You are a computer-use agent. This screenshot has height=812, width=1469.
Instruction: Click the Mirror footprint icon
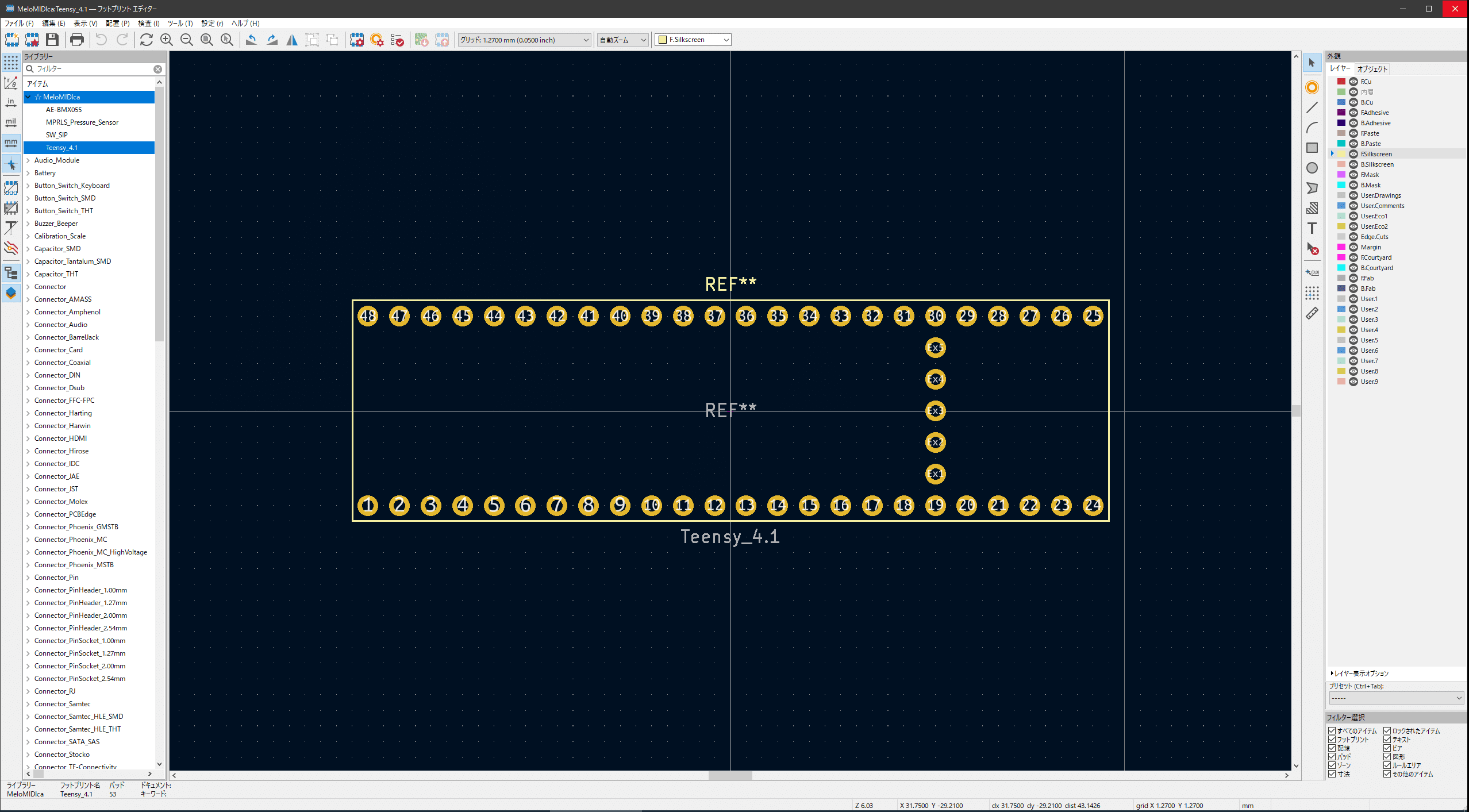[x=292, y=40]
